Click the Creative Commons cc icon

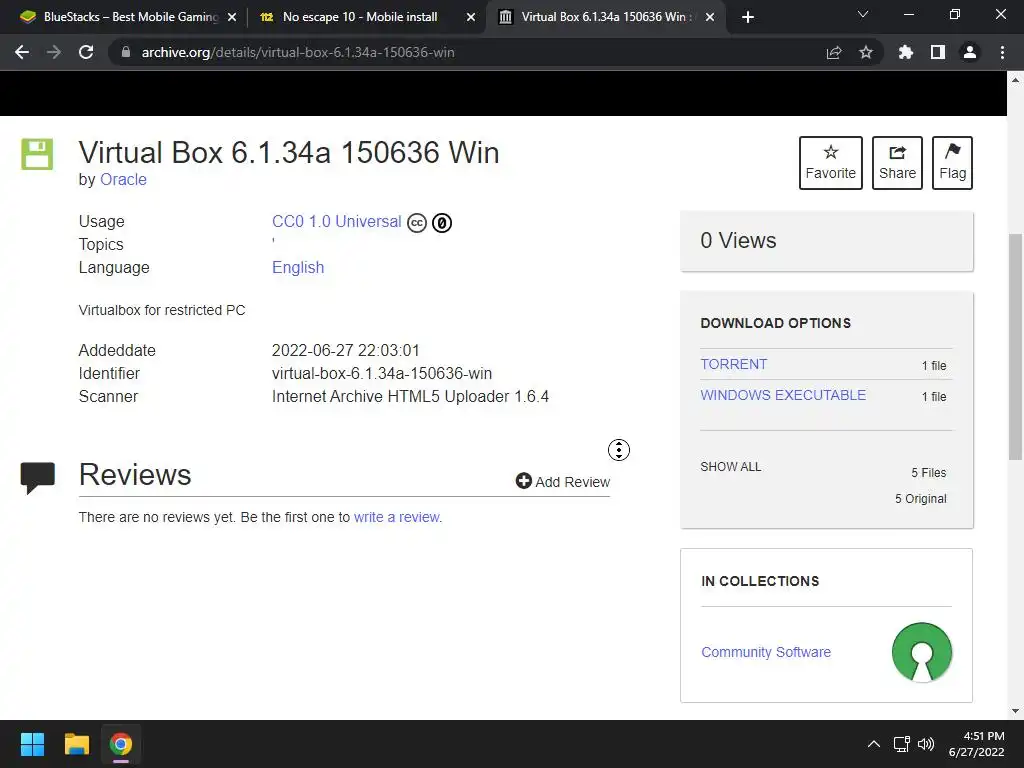[417, 223]
